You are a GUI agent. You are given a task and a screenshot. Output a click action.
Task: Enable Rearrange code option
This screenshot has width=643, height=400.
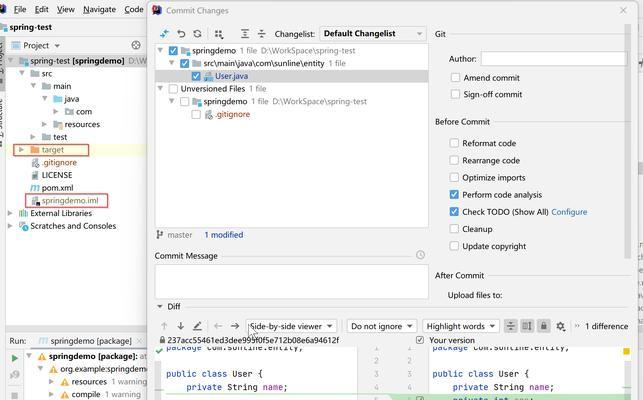click(x=454, y=160)
